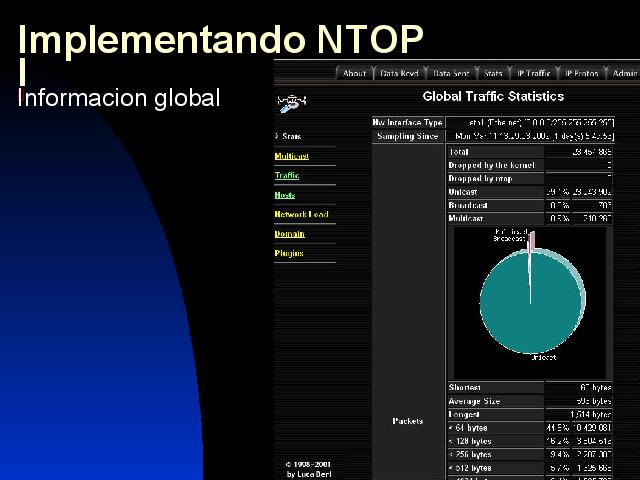Open the About tab
This screenshot has height=480, width=640.
click(354, 73)
